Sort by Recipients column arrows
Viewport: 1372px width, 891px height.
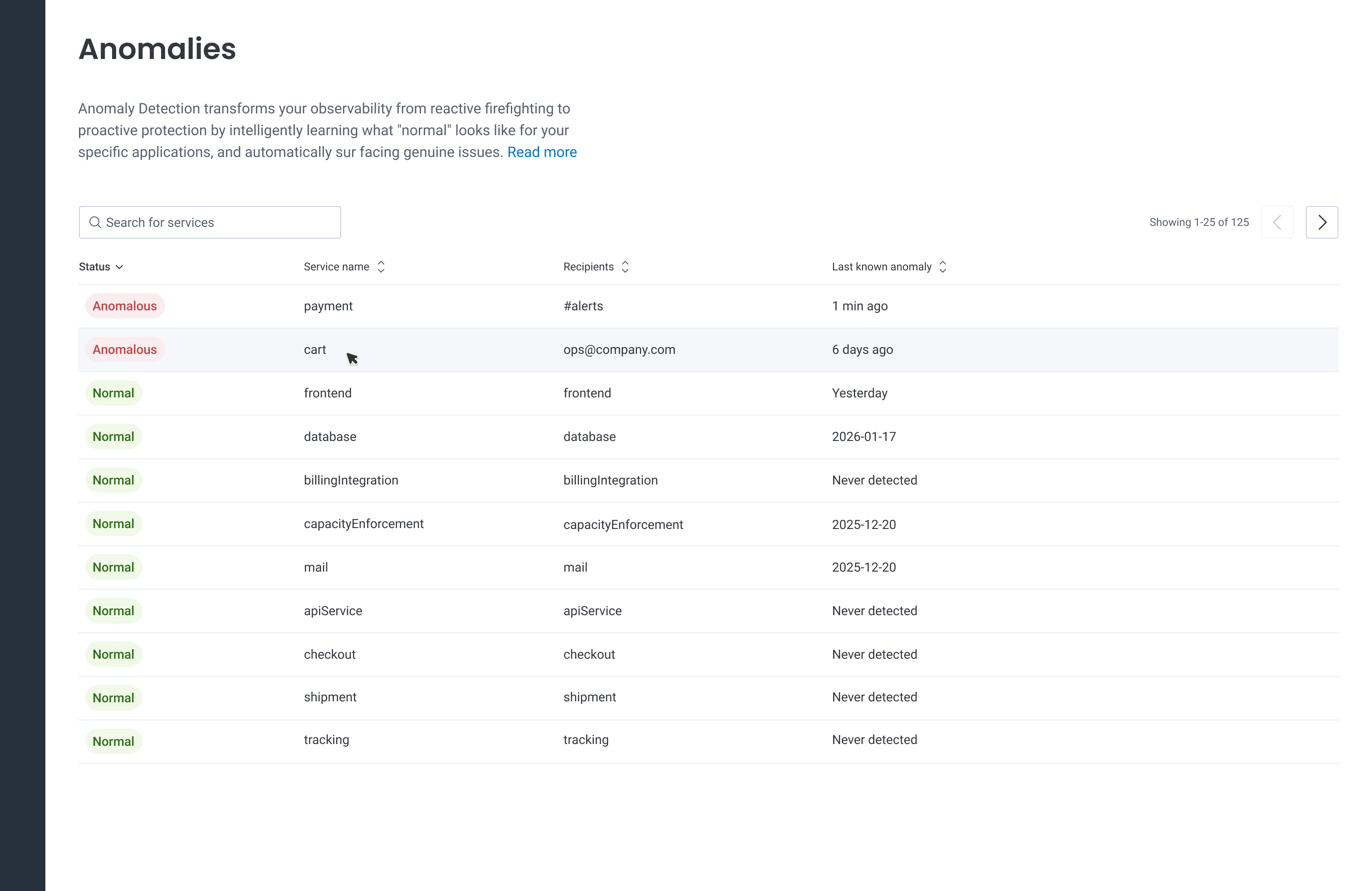click(x=625, y=267)
